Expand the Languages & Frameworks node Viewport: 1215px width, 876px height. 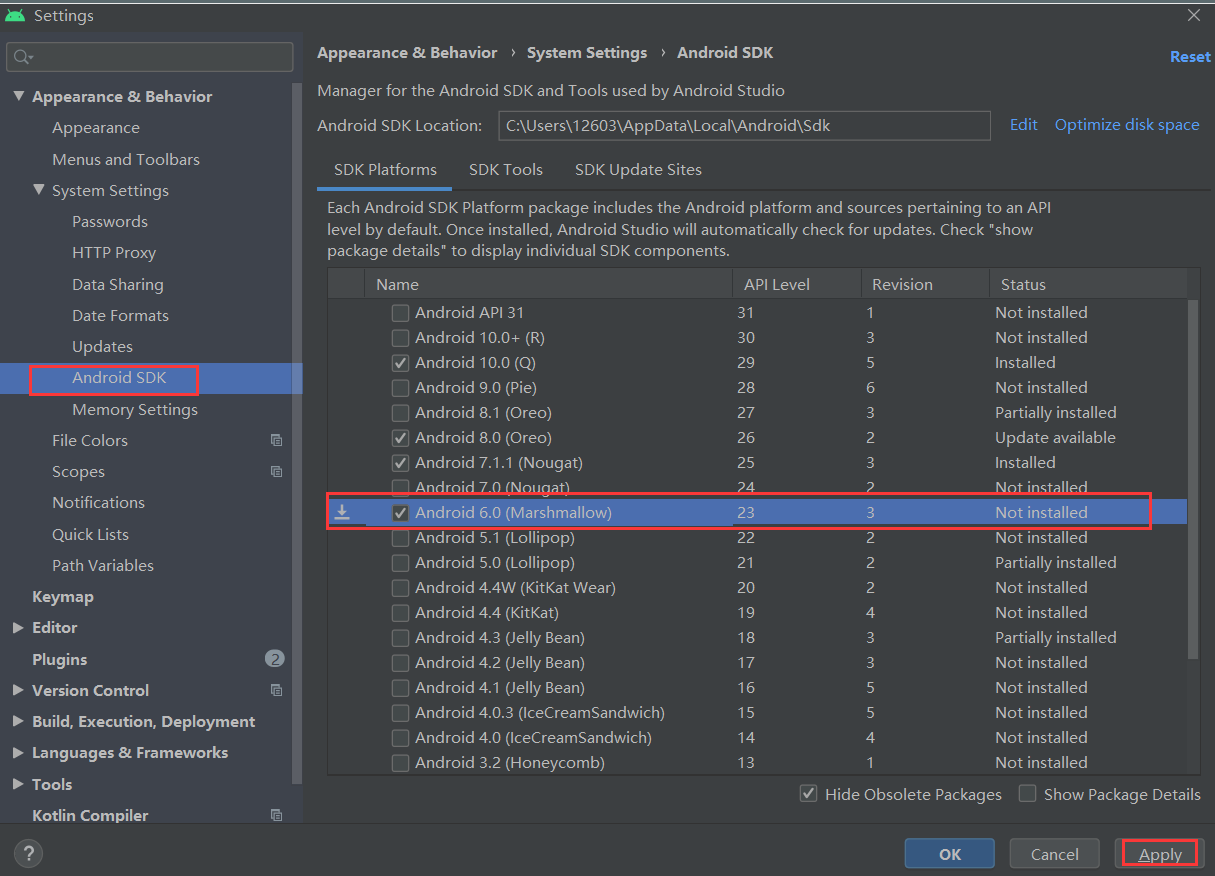pos(18,752)
